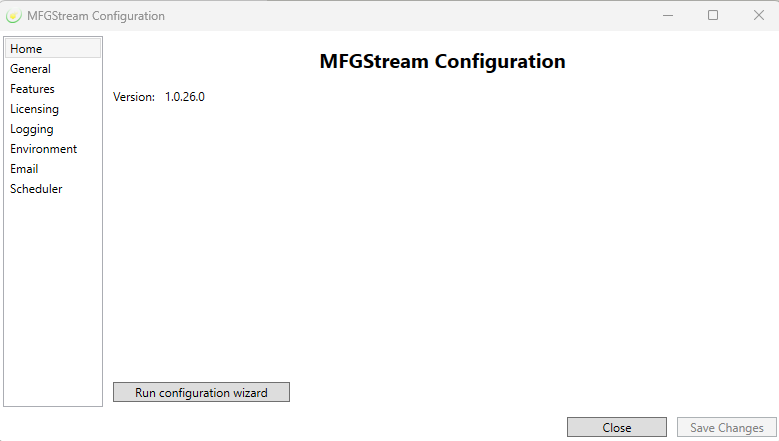Open the Licensing page
Viewport: 779px width, 441px height.
(x=35, y=109)
